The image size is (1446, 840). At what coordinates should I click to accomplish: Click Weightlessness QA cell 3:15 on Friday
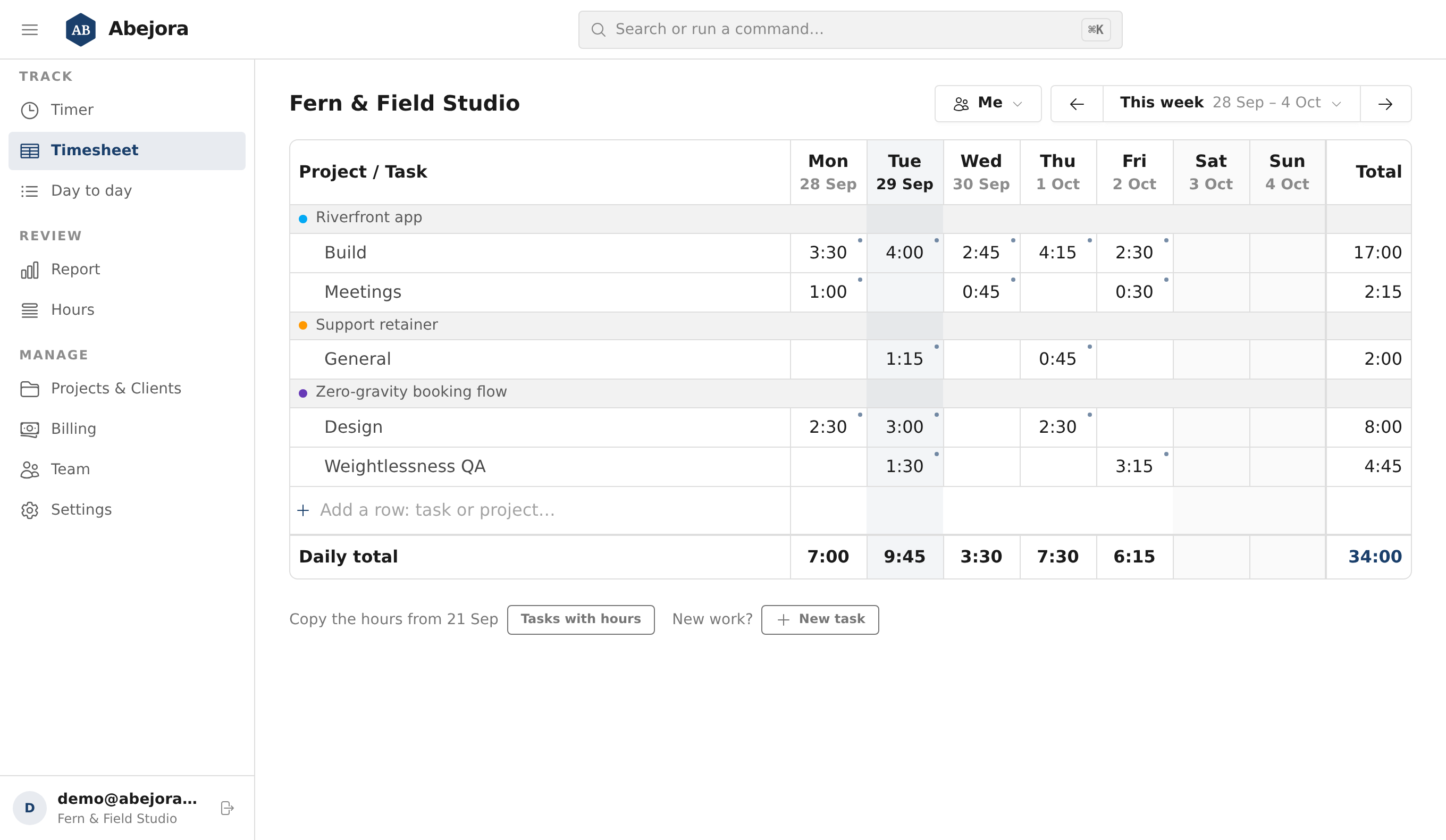click(x=1134, y=466)
